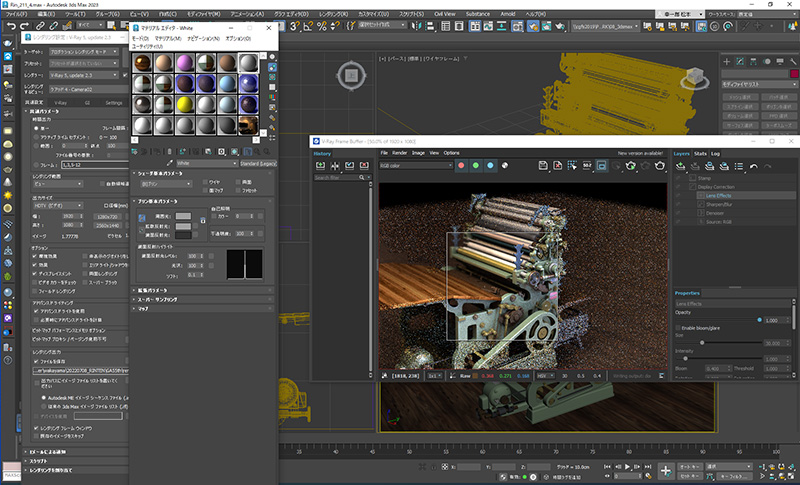800x485 pixels.
Task: Open shader type dropdown in Material Editor
Action: click(166, 184)
